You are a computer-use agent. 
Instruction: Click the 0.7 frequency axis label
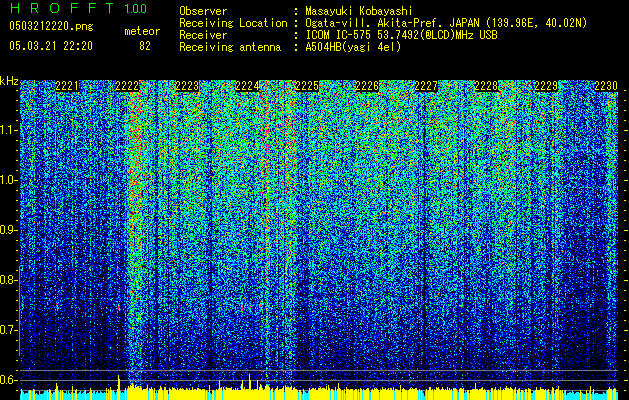click(x=9, y=330)
